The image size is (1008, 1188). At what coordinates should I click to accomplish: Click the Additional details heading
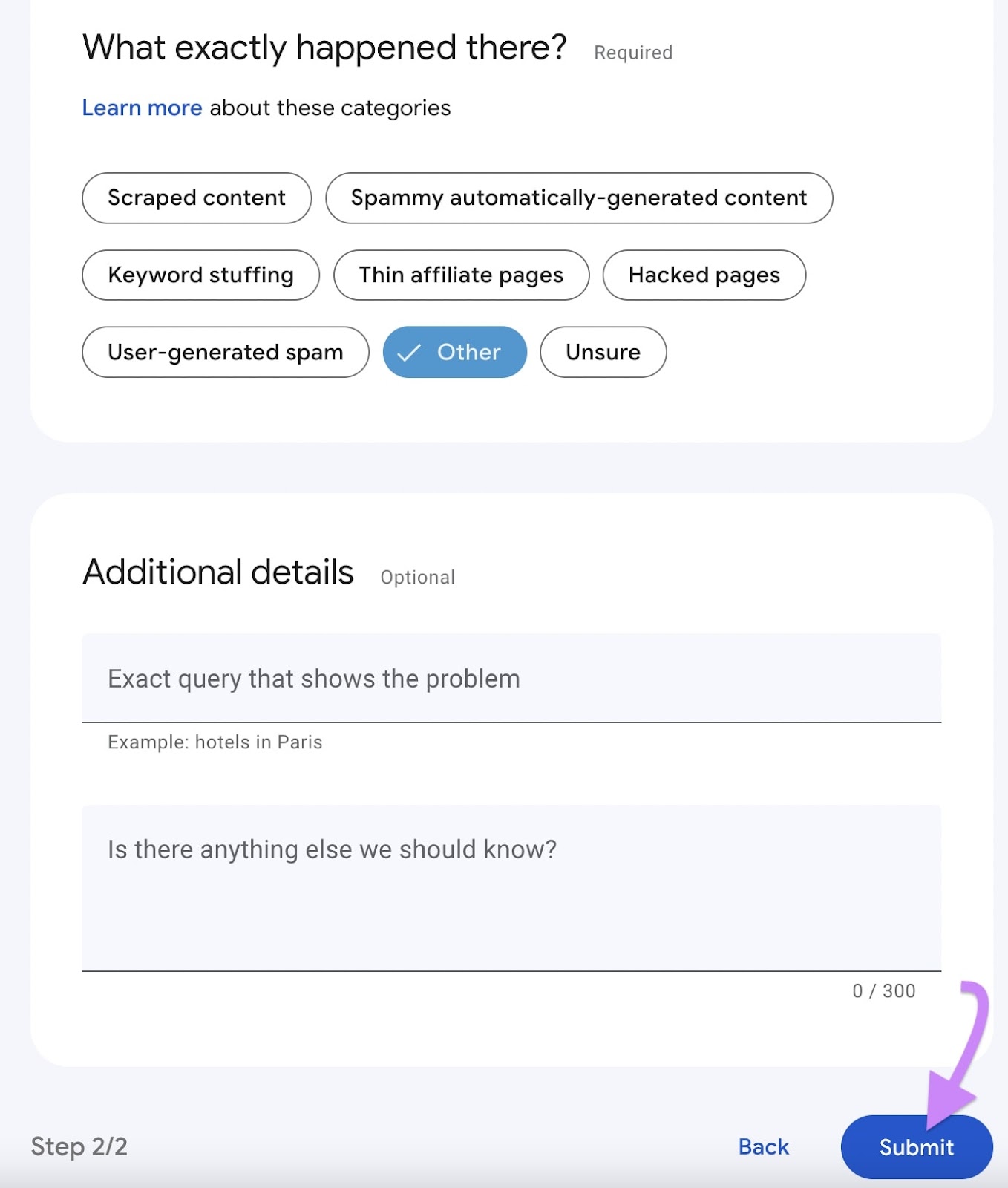(x=217, y=572)
